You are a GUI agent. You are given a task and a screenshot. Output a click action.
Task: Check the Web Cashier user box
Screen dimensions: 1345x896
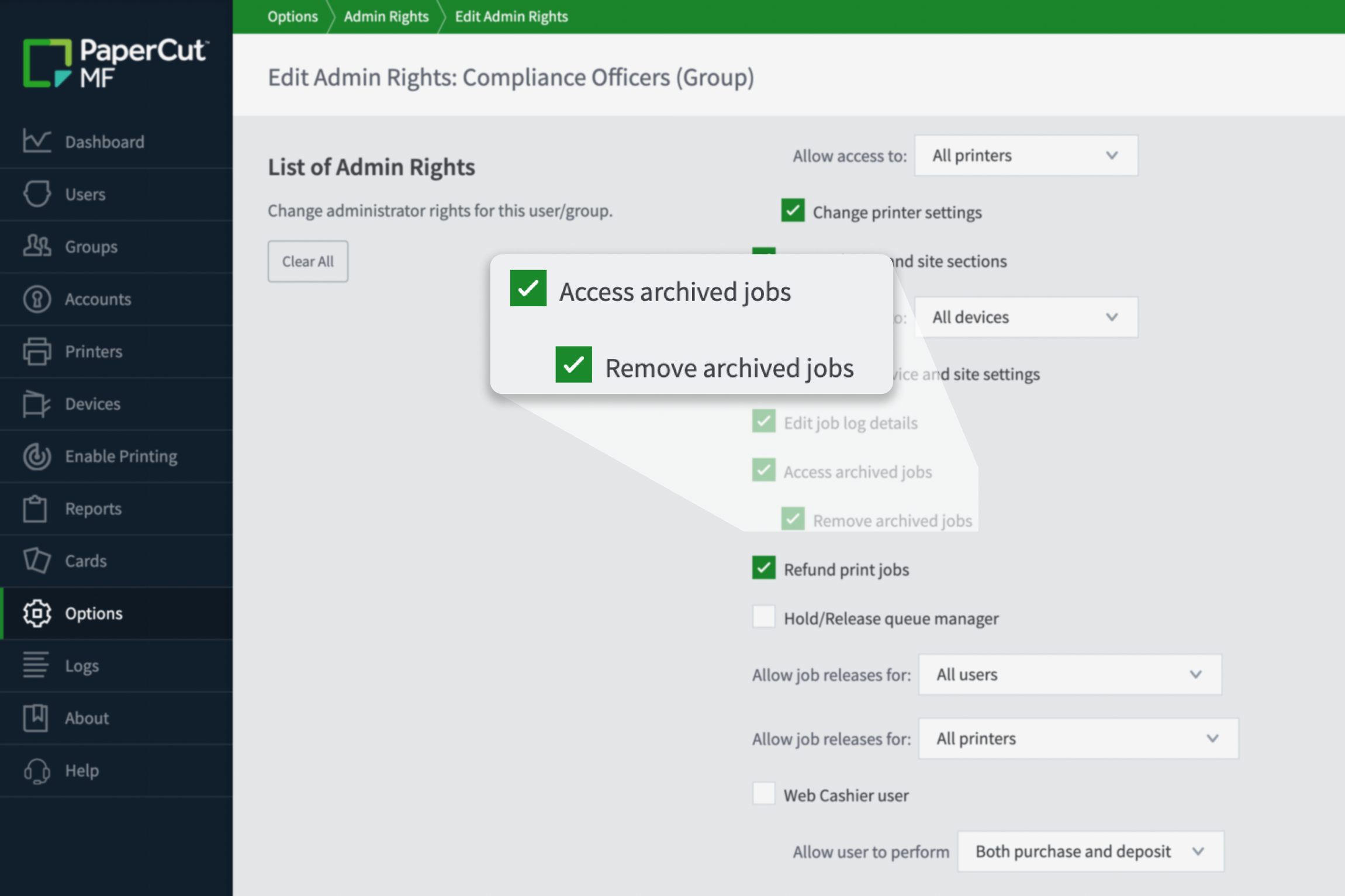point(763,794)
